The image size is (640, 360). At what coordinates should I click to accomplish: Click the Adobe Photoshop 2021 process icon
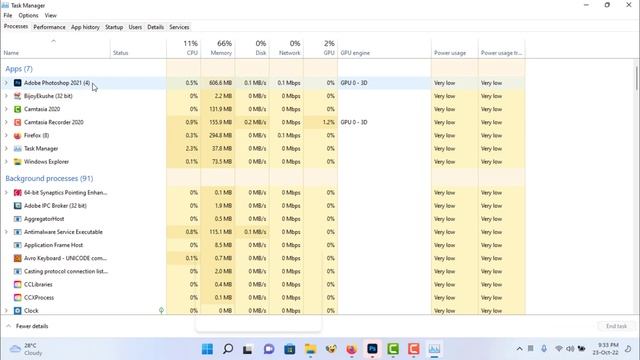18,83
